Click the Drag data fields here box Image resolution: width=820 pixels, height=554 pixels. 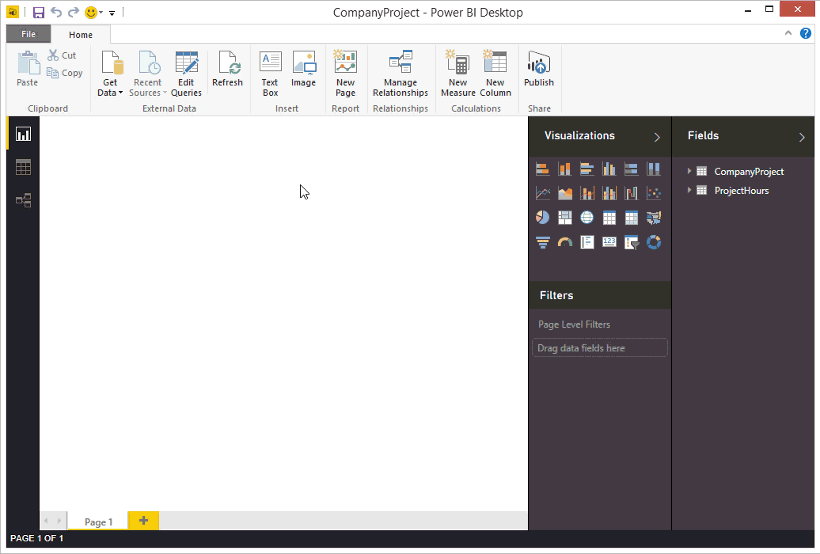click(x=600, y=348)
